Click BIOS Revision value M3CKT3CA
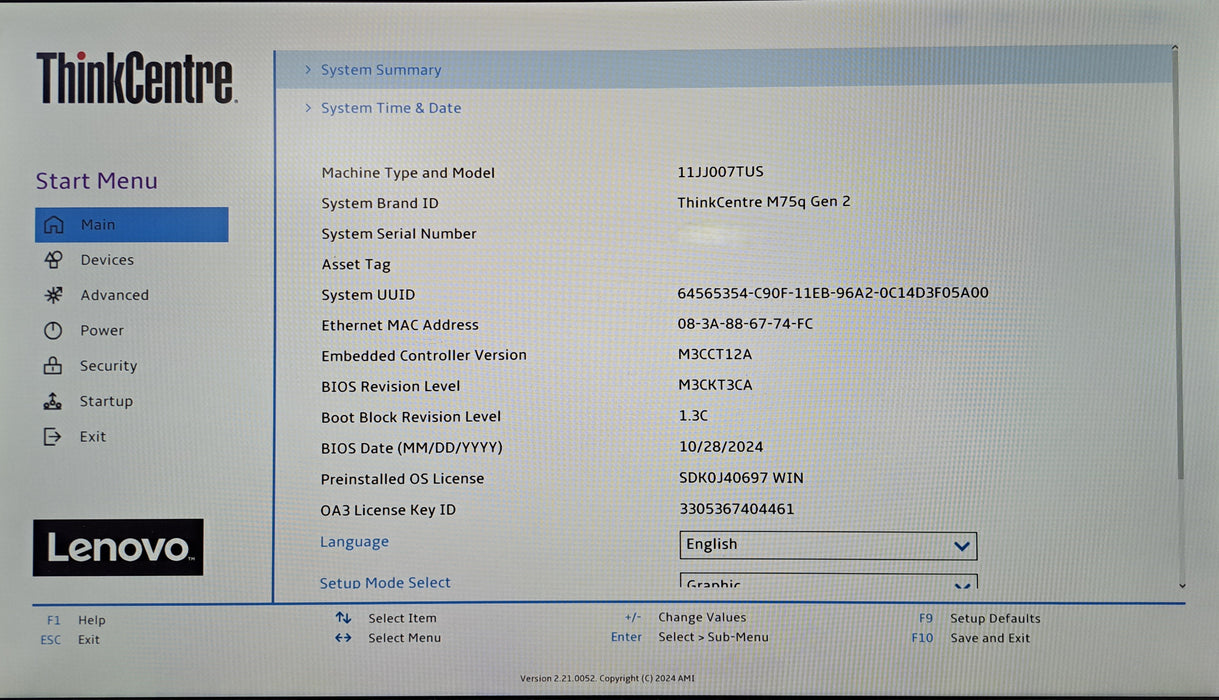The height and width of the screenshot is (700, 1219). [x=715, y=385]
